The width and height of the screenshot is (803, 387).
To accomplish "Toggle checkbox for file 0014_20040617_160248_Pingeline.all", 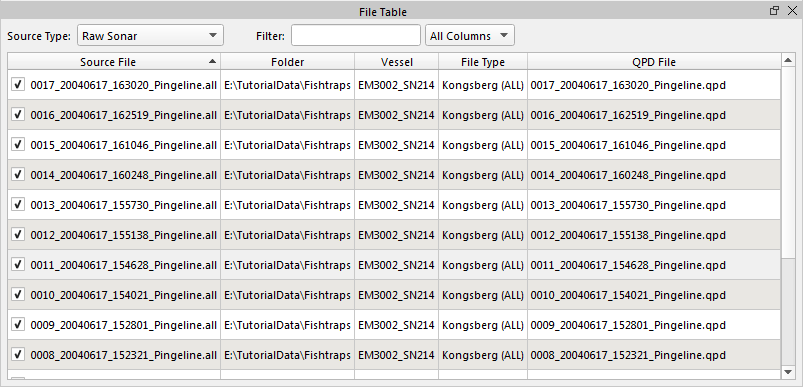I will tap(18, 175).
